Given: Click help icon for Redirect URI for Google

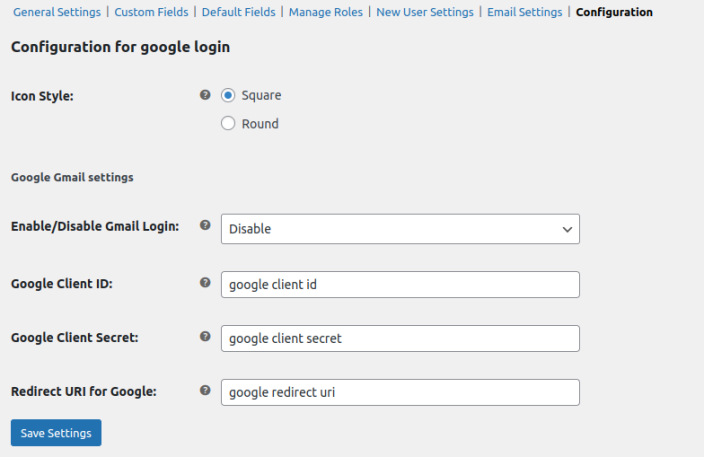Looking at the screenshot, I should coord(205,391).
